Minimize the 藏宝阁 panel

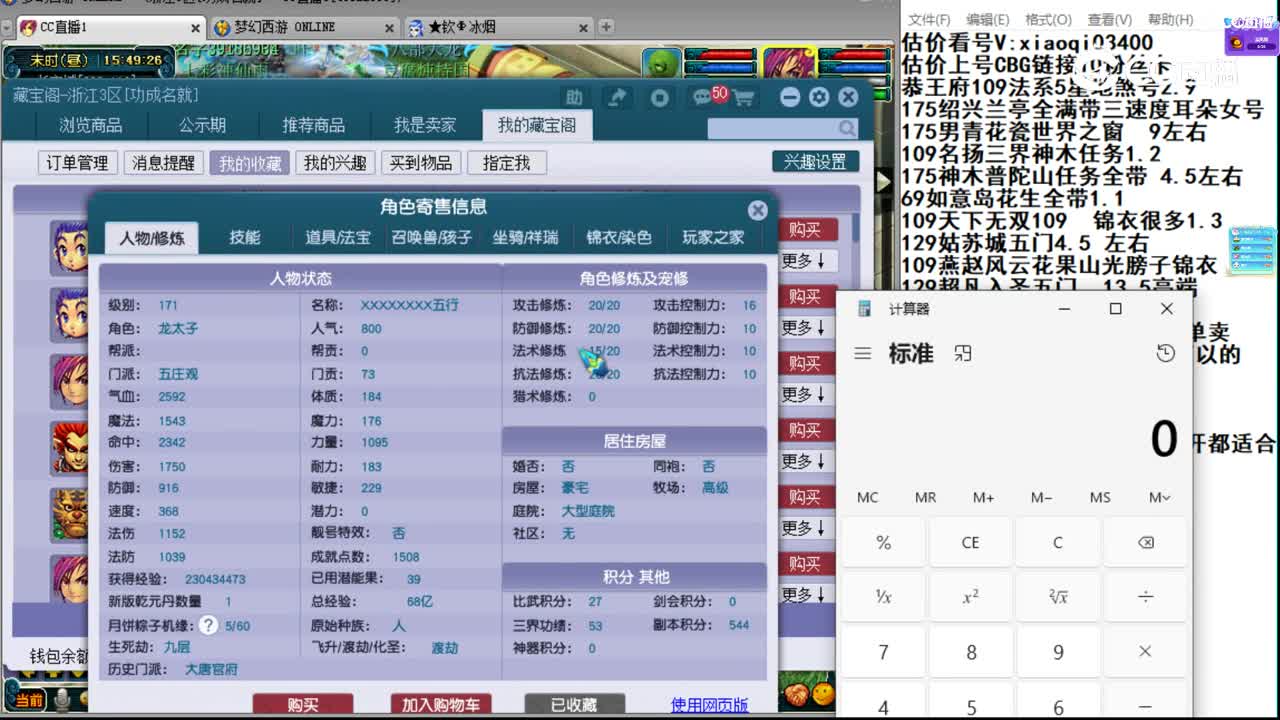tap(790, 97)
